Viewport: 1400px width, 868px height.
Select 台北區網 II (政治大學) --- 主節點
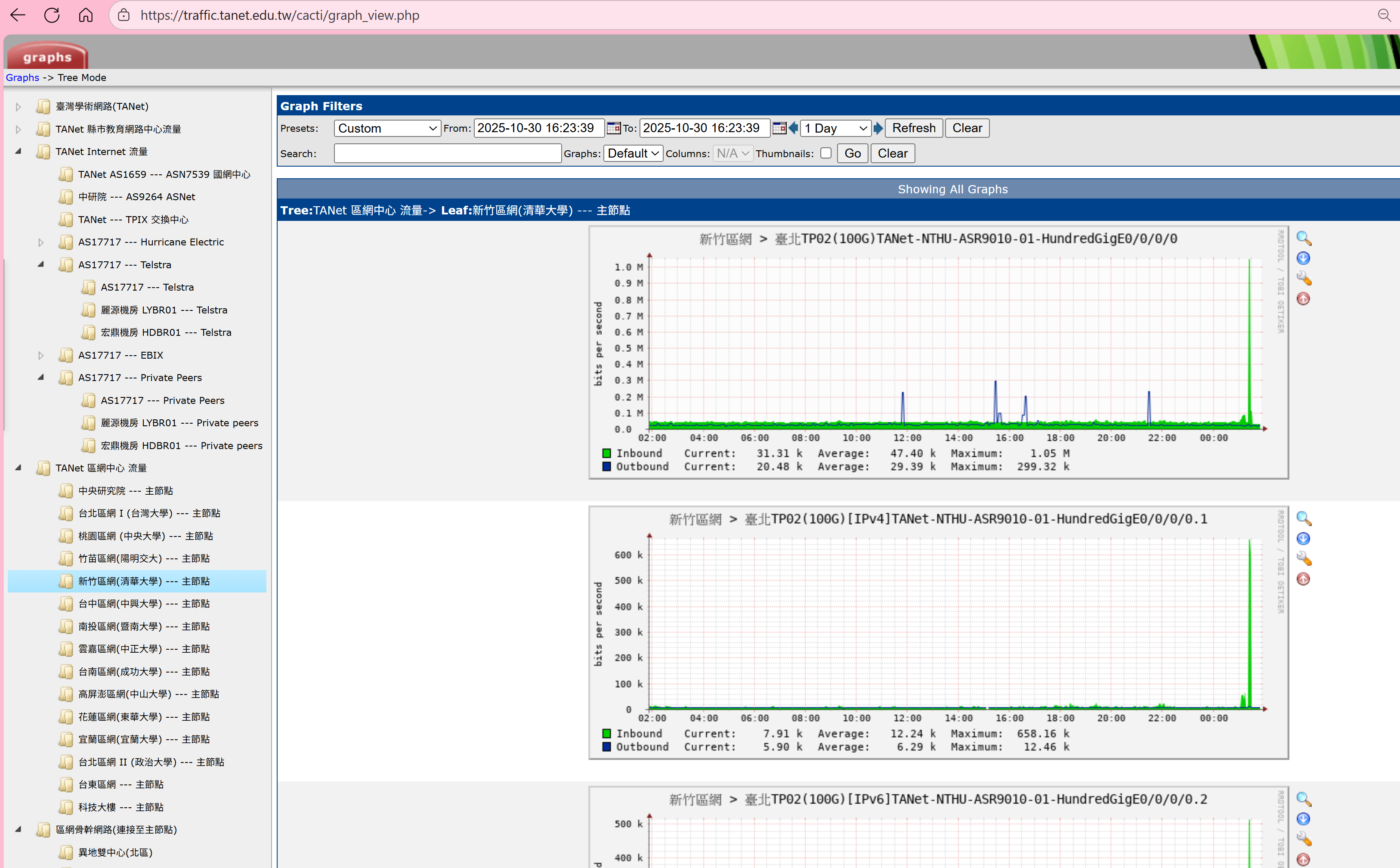(x=151, y=762)
